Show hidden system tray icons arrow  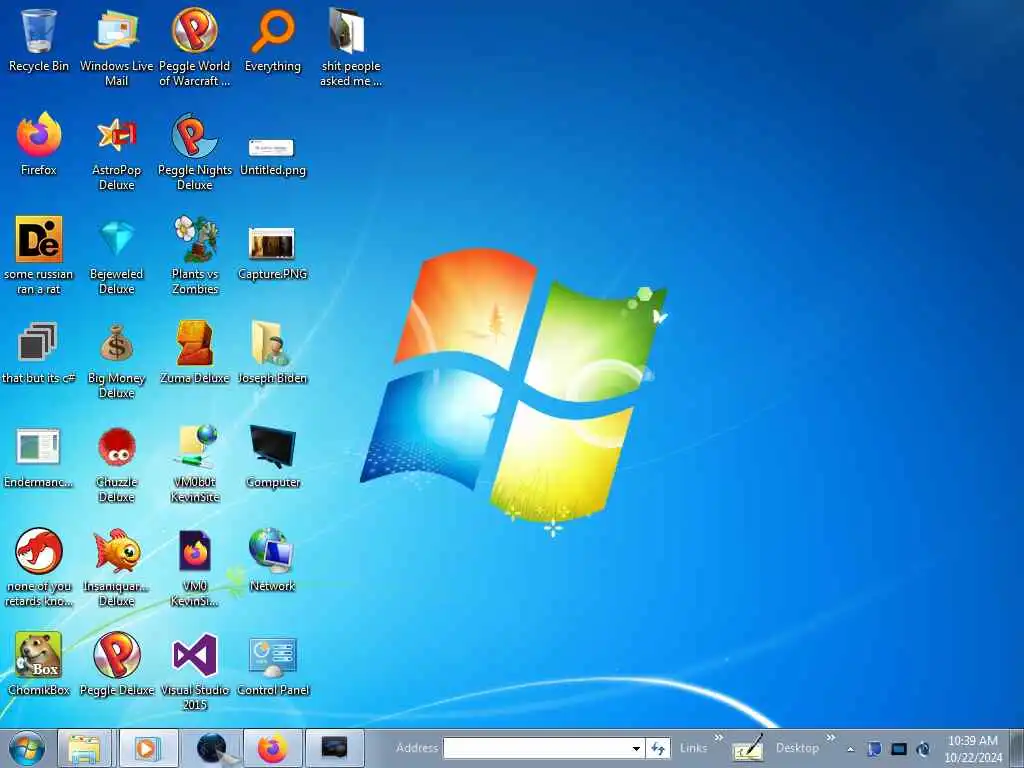(851, 750)
